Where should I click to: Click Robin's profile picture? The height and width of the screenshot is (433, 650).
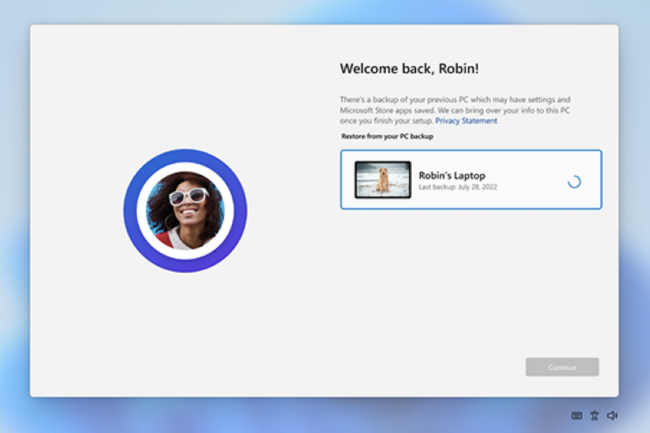click(185, 211)
